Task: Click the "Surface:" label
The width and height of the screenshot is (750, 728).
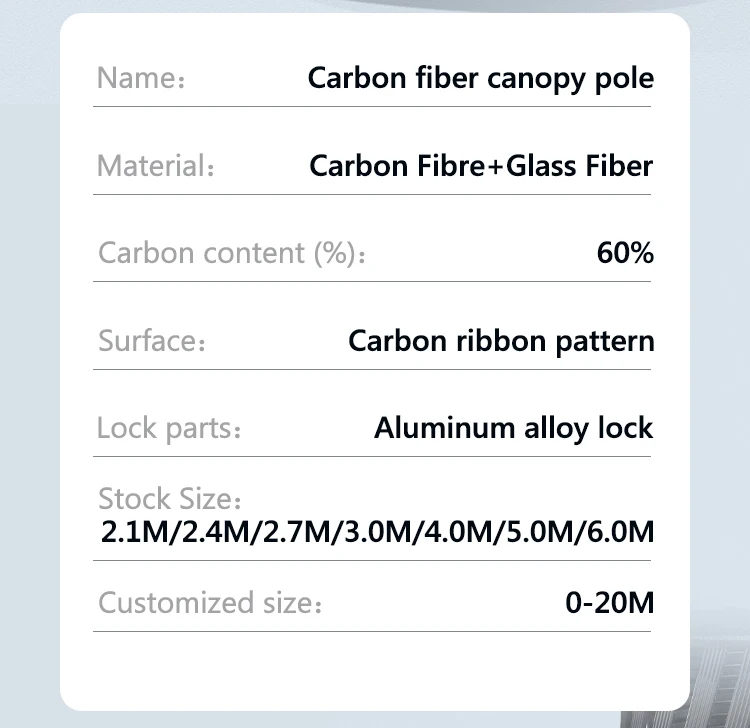Action: click(x=152, y=341)
